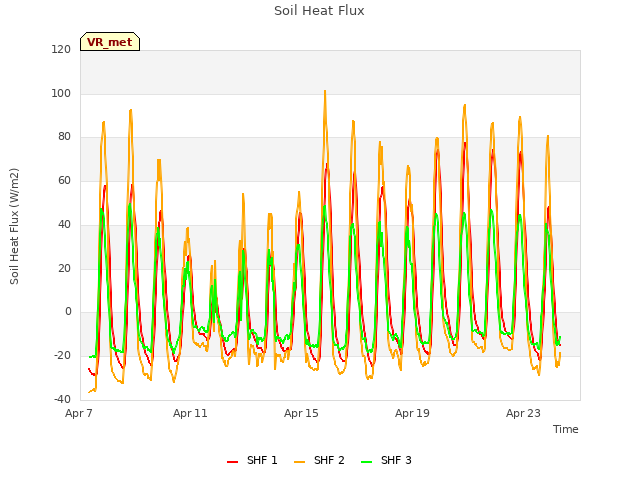This screenshot has width=640, height=480.
Task: Click the 100 y-axis tick label
Action: coord(61,93)
